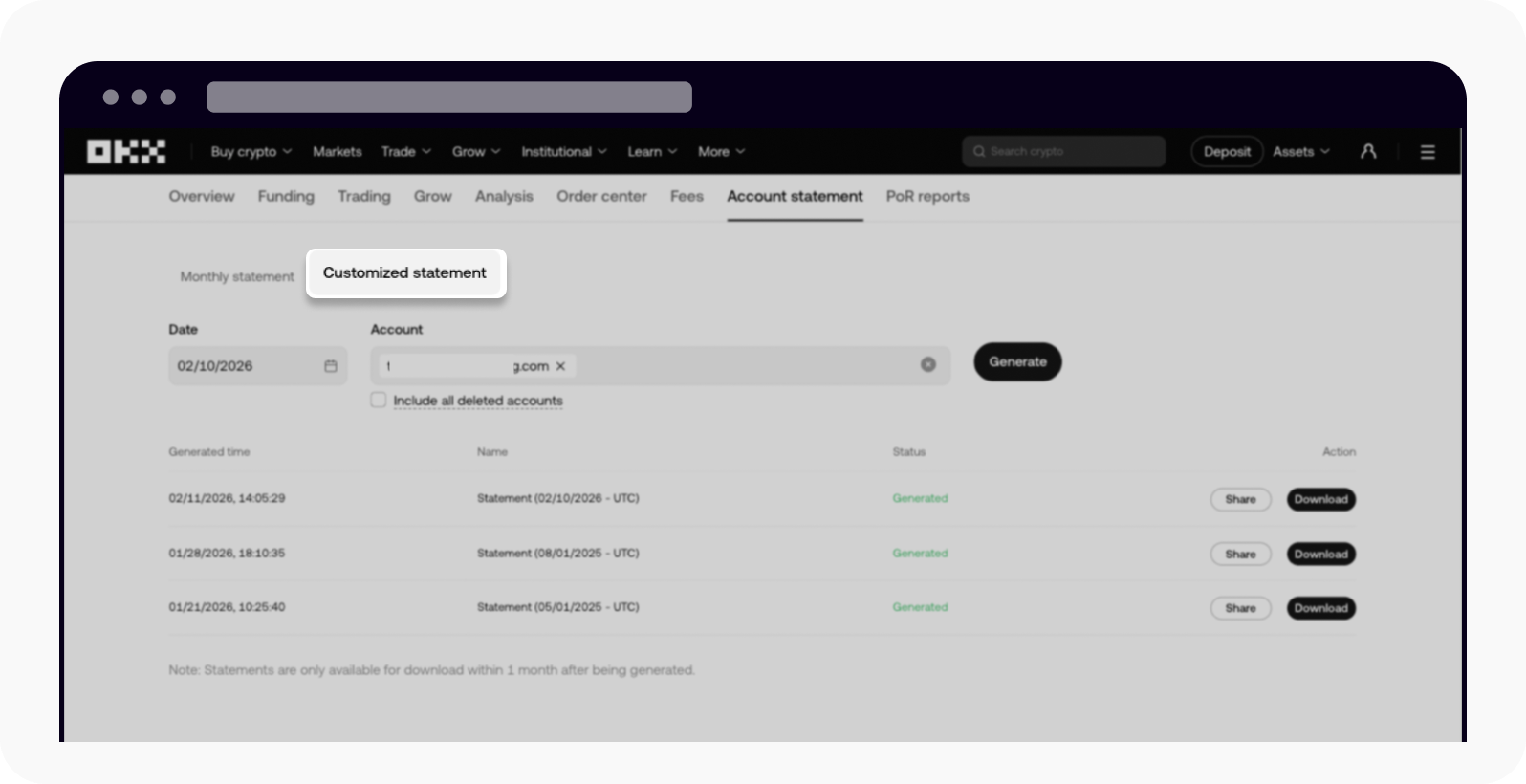
Task: Select generated time 01/28/2026, 18:10:35
Action: click(x=227, y=553)
